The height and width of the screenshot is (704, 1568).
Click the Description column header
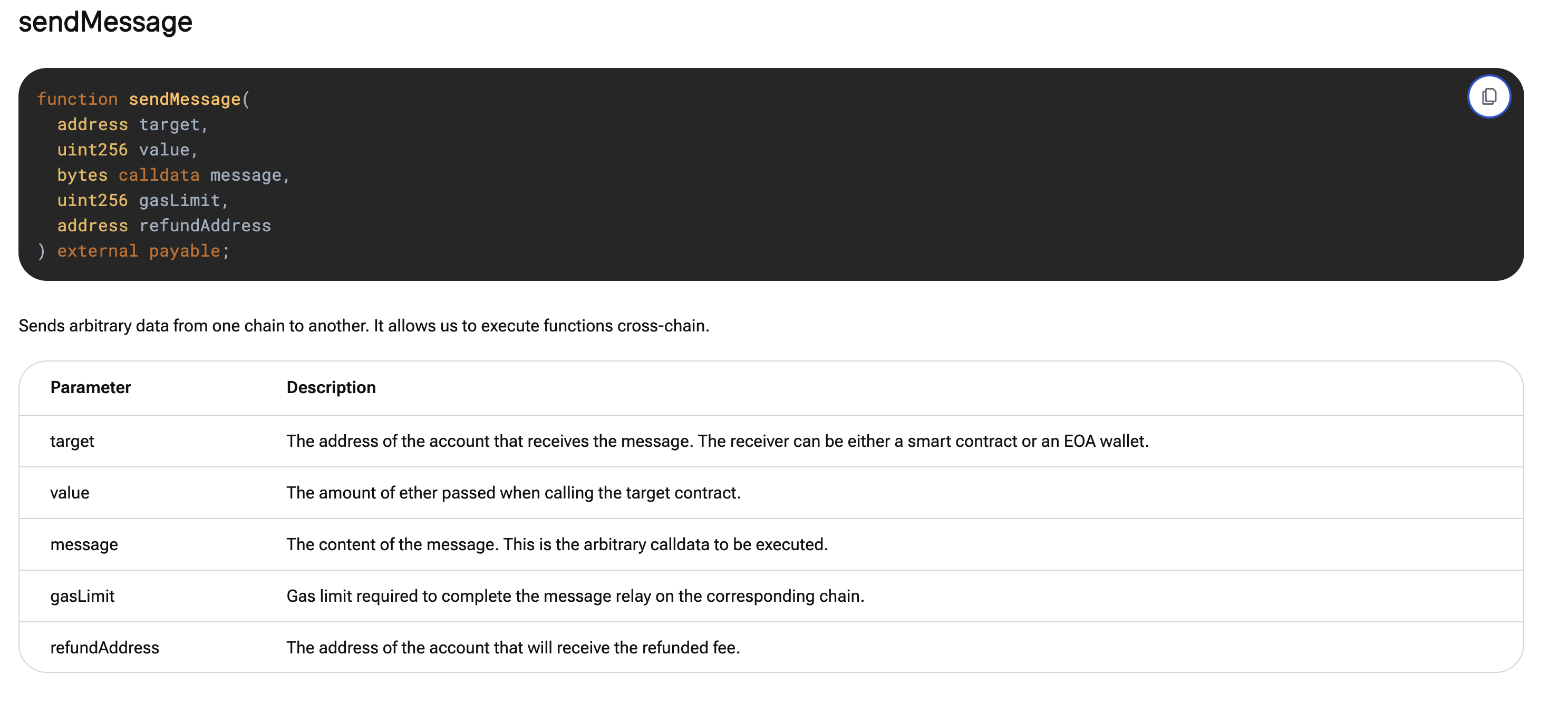[x=331, y=388]
